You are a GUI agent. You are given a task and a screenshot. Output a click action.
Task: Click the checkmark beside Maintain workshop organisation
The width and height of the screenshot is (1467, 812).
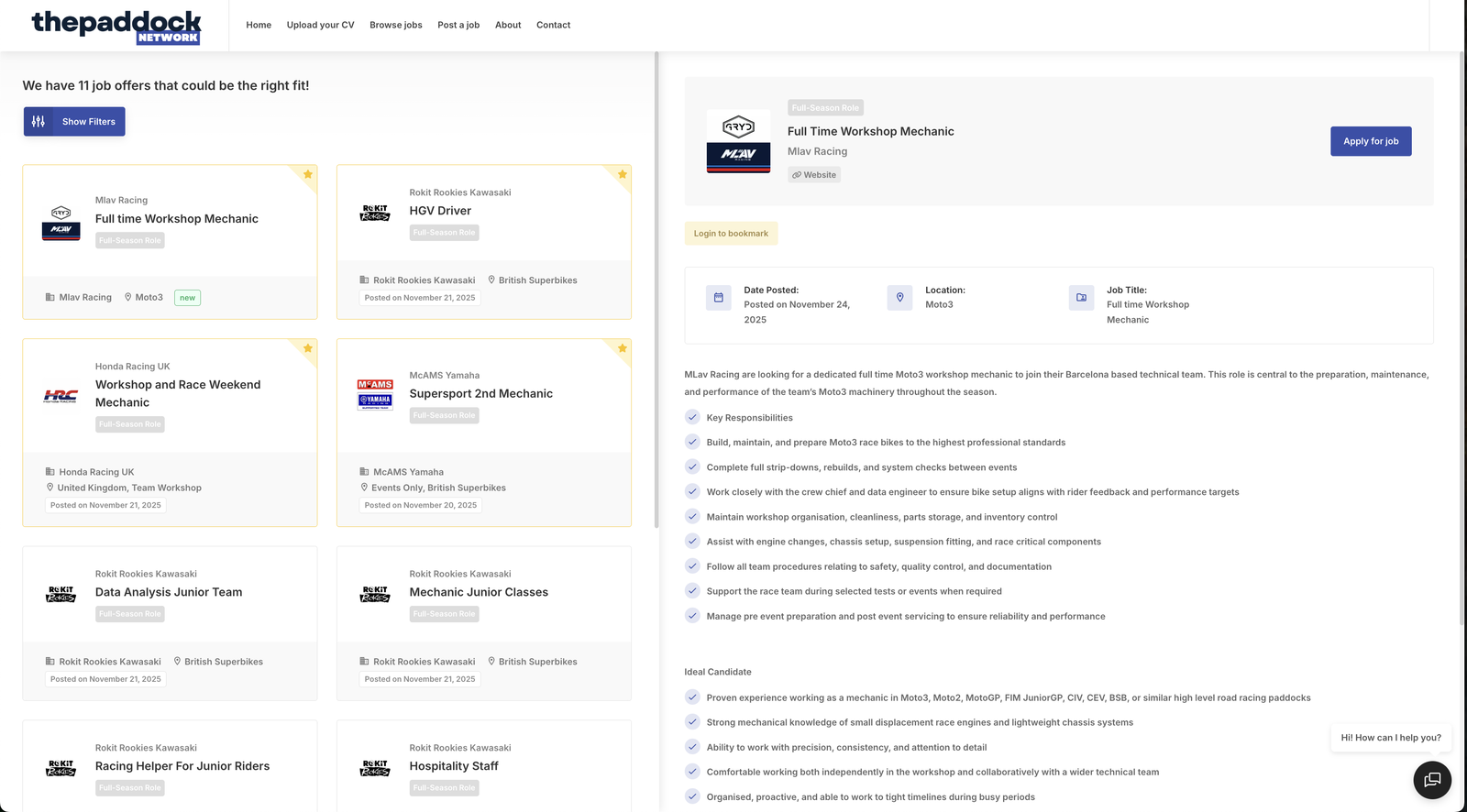[x=692, y=517]
